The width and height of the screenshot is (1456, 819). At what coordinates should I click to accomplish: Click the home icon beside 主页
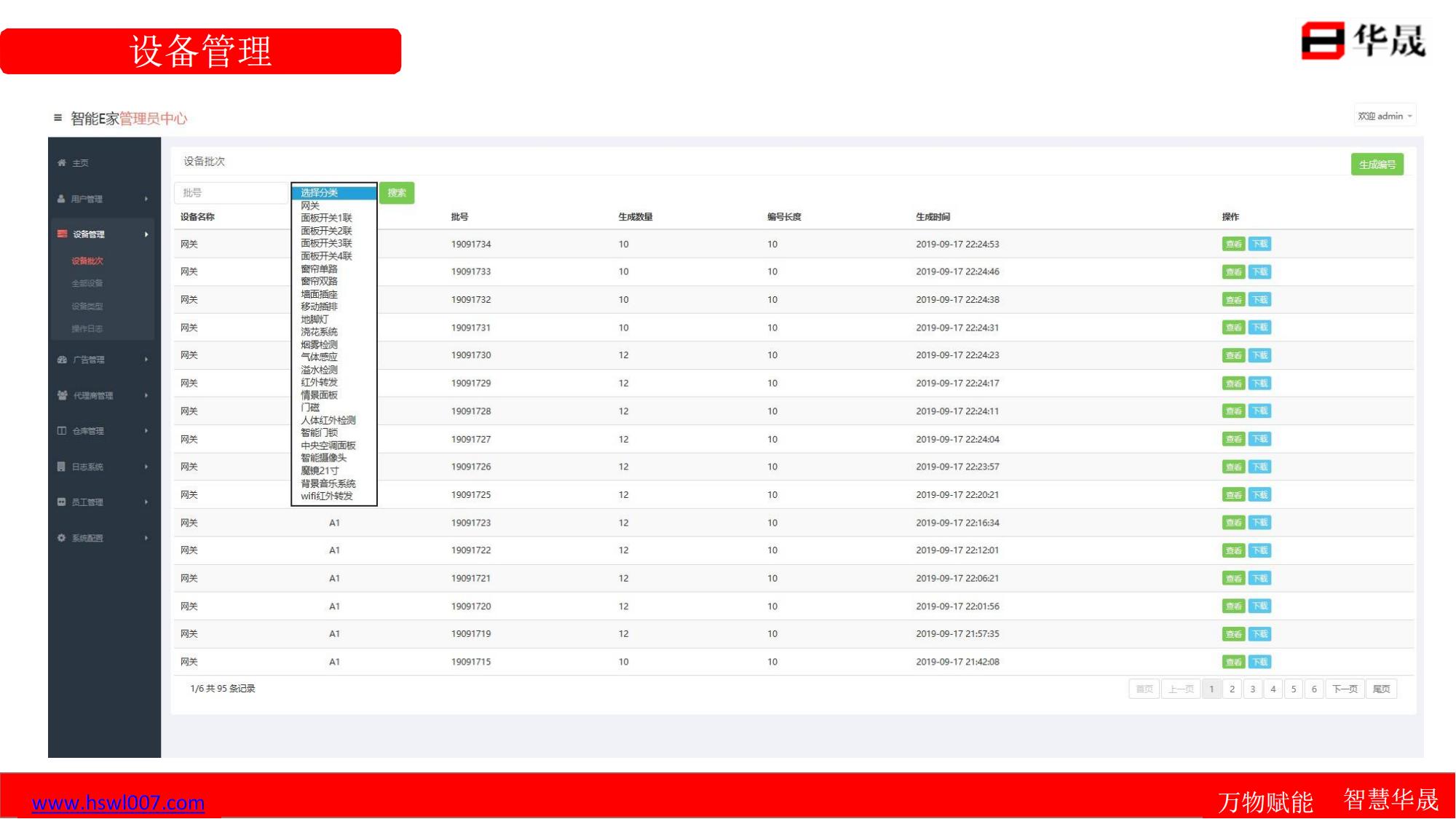(x=62, y=163)
